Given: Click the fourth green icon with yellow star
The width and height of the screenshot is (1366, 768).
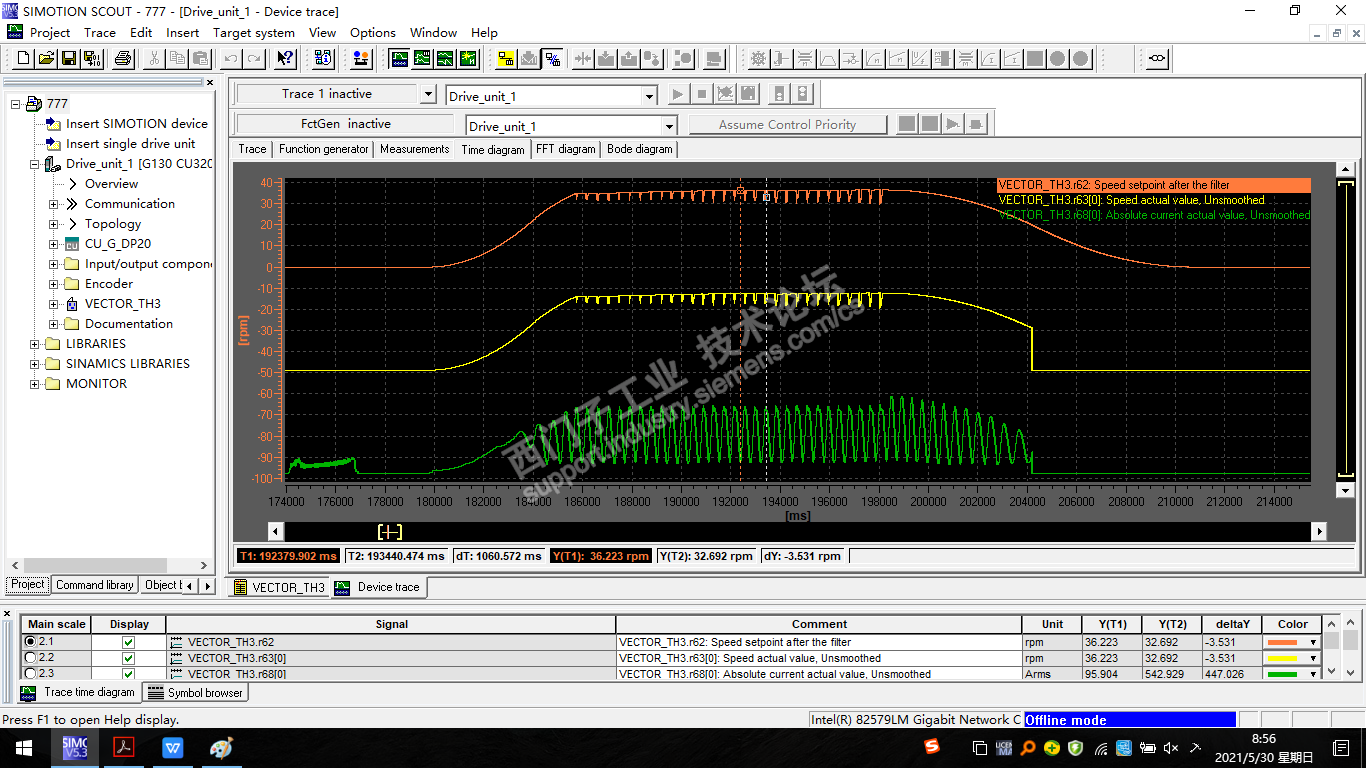Looking at the screenshot, I should click(468, 59).
